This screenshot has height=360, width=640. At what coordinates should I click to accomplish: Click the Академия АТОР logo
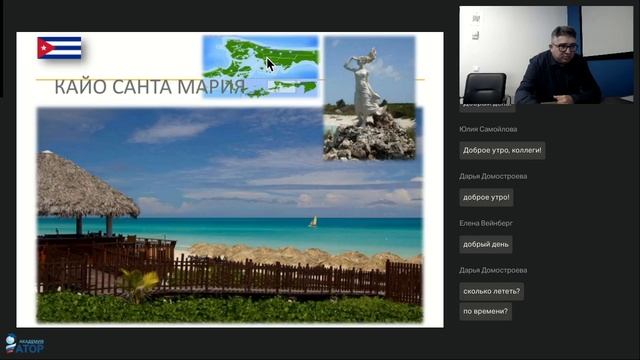(x=24, y=344)
